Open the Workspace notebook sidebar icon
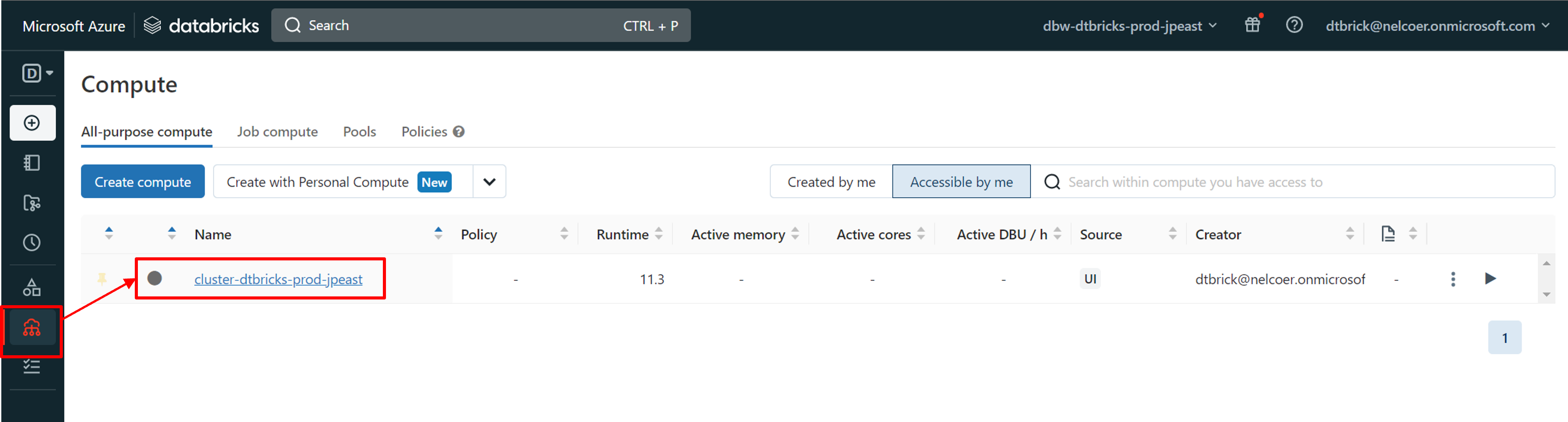This screenshot has height=422, width=1568. click(32, 163)
